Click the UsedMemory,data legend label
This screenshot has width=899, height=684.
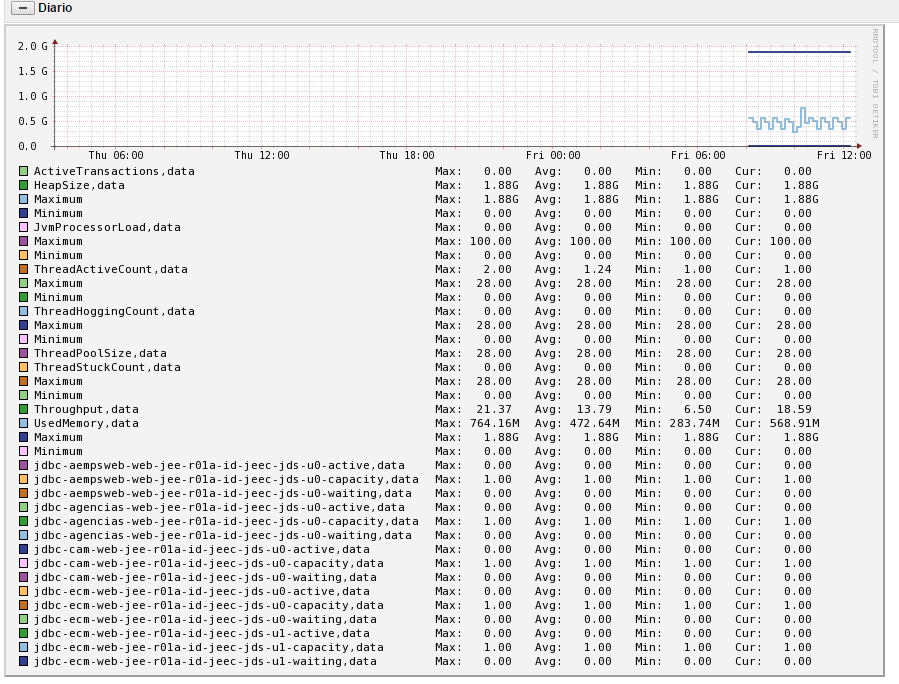pyautogui.click(x=86, y=424)
